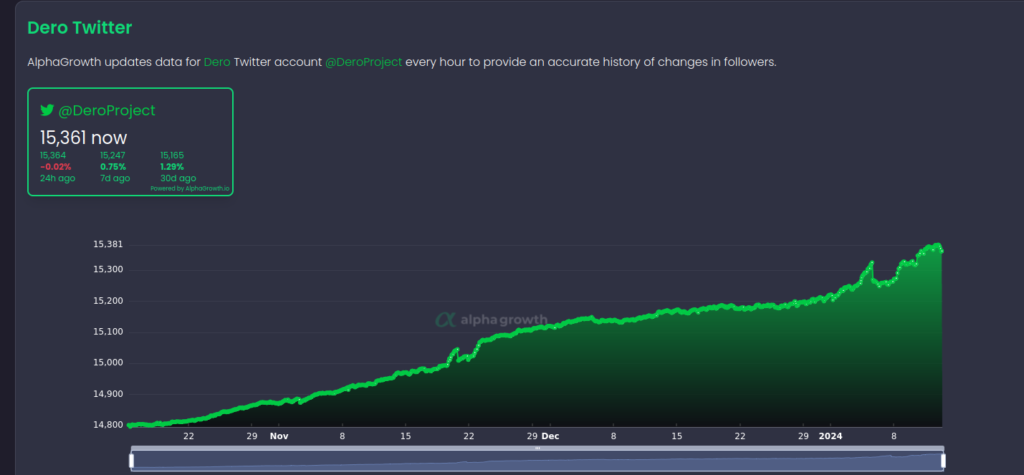Click the 14,800 y-axis label
The height and width of the screenshot is (475, 1024).
pos(108,425)
